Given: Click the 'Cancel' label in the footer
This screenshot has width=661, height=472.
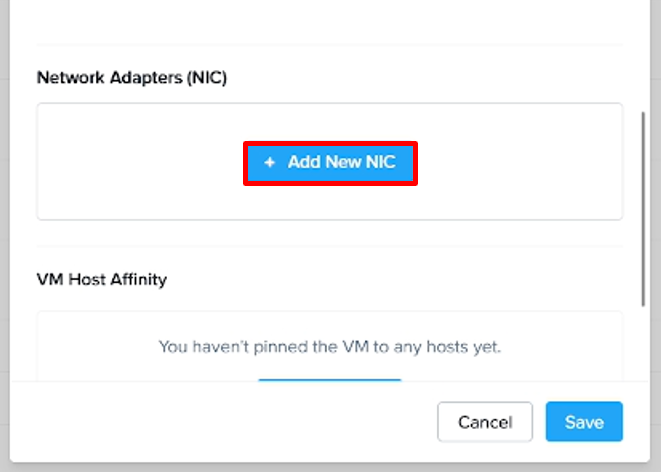Looking at the screenshot, I should (485, 422).
